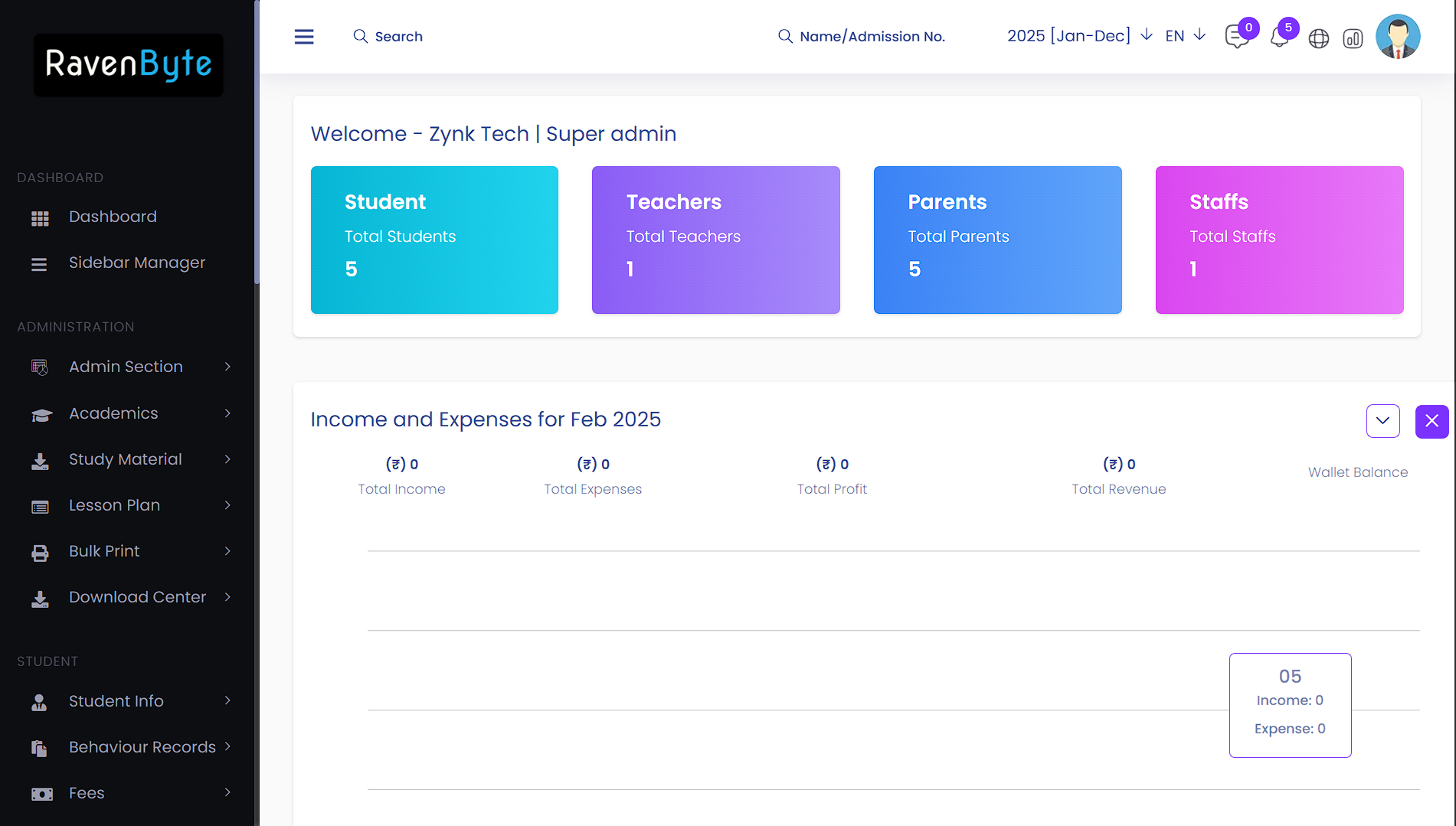Click the search magnifier icon in top bar
The height and width of the screenshot is (826, 1456).
click(x=361, y=36)
